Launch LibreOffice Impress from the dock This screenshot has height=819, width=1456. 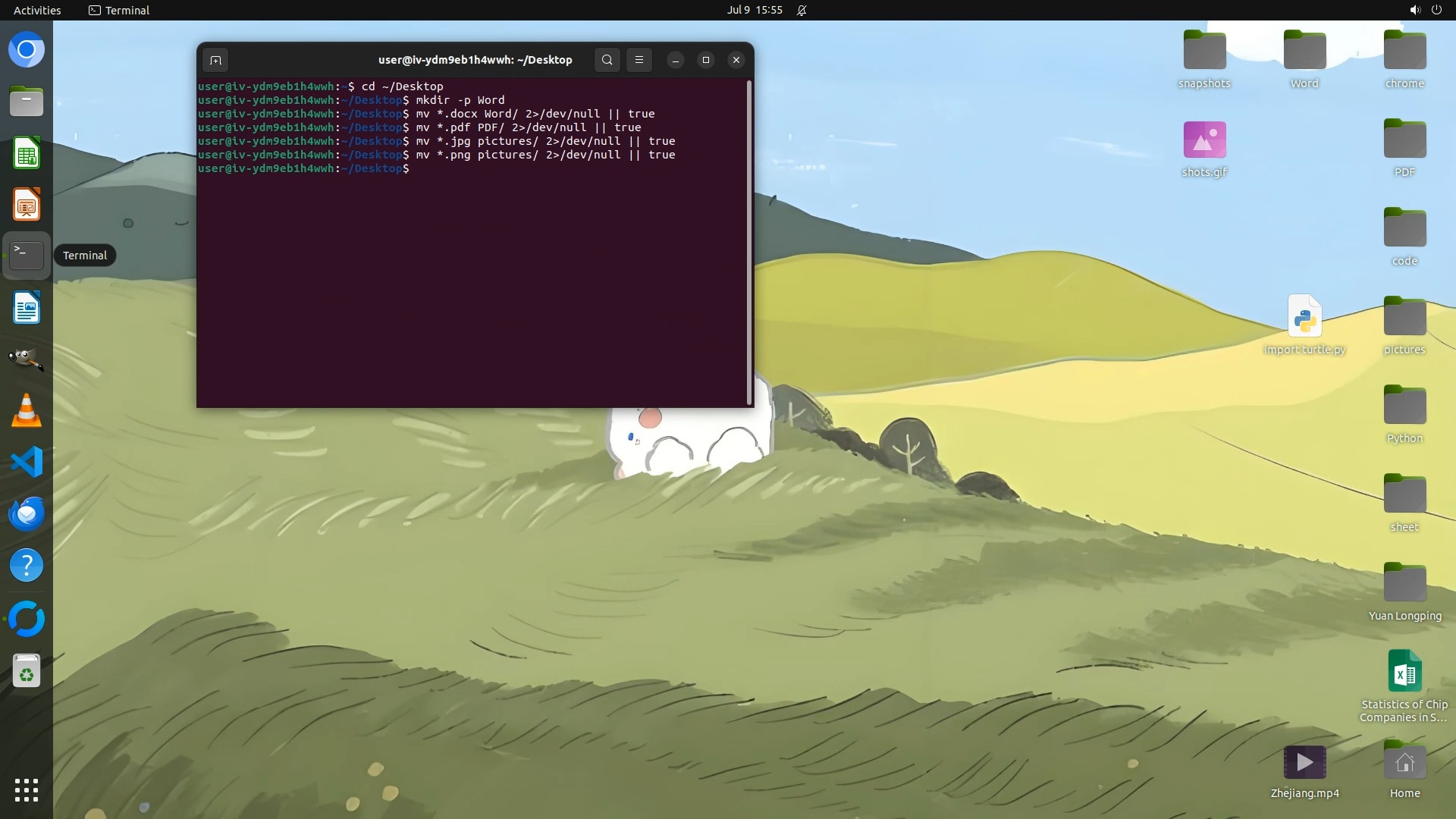pyautogui.click(x=27, y=206)
